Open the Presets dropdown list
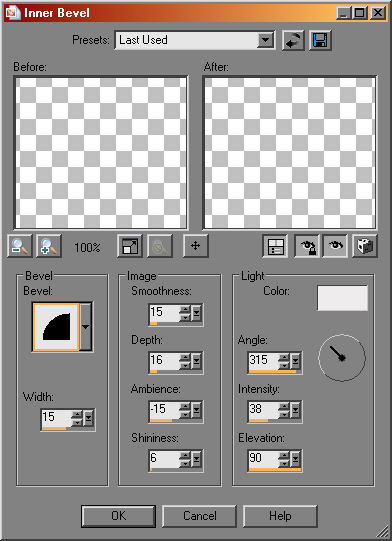 click(265, 40)
